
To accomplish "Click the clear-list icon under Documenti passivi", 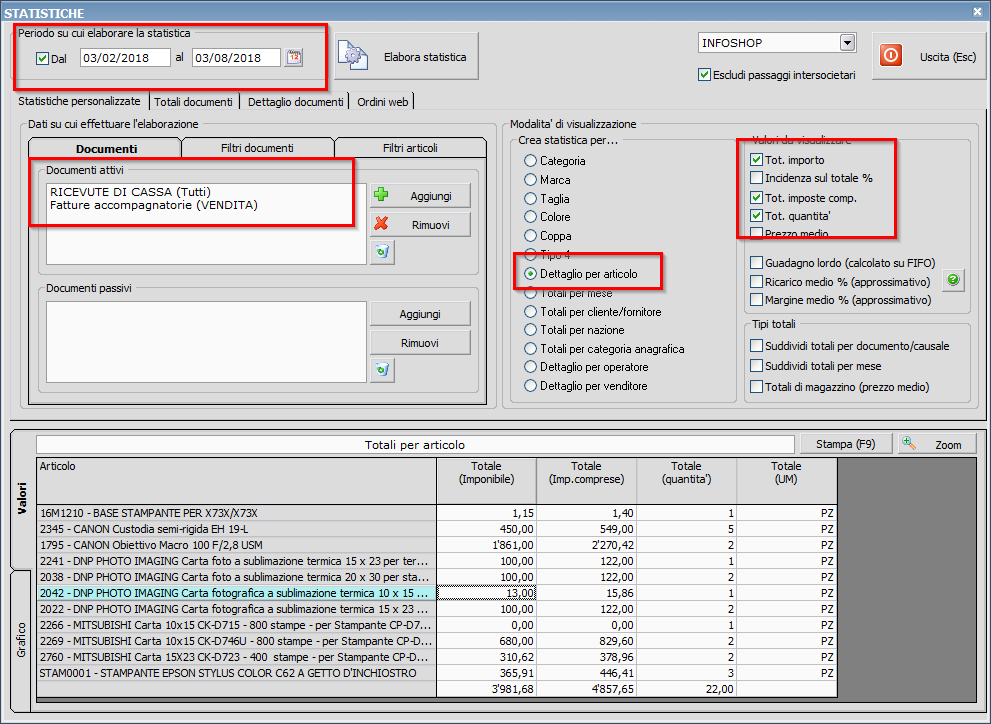I will (x=381, y=371).
